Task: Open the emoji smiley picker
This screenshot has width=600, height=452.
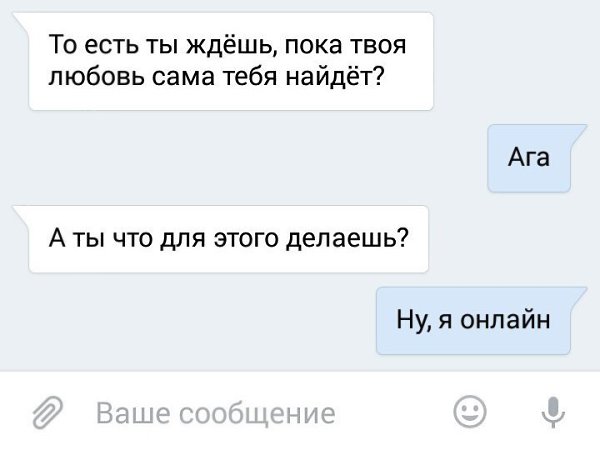Action: 470,412
